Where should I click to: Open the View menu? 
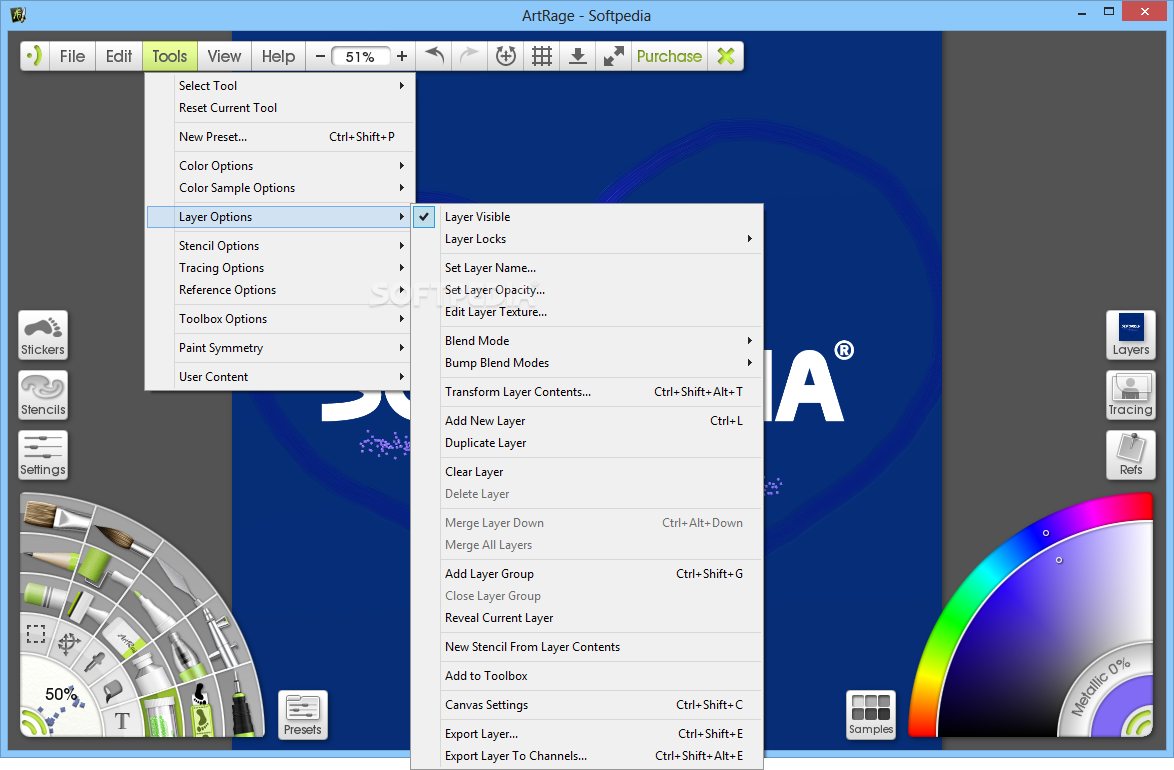pos(224,56)
